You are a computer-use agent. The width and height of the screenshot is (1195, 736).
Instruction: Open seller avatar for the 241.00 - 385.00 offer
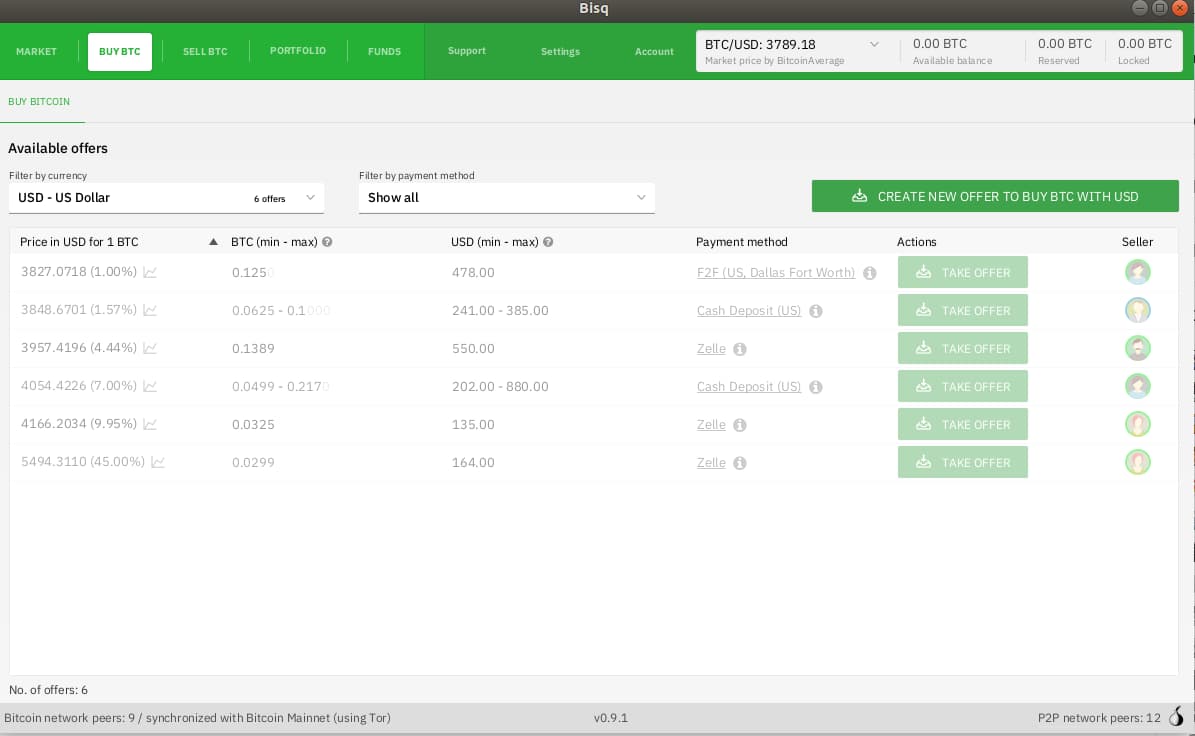(1137, 310)
